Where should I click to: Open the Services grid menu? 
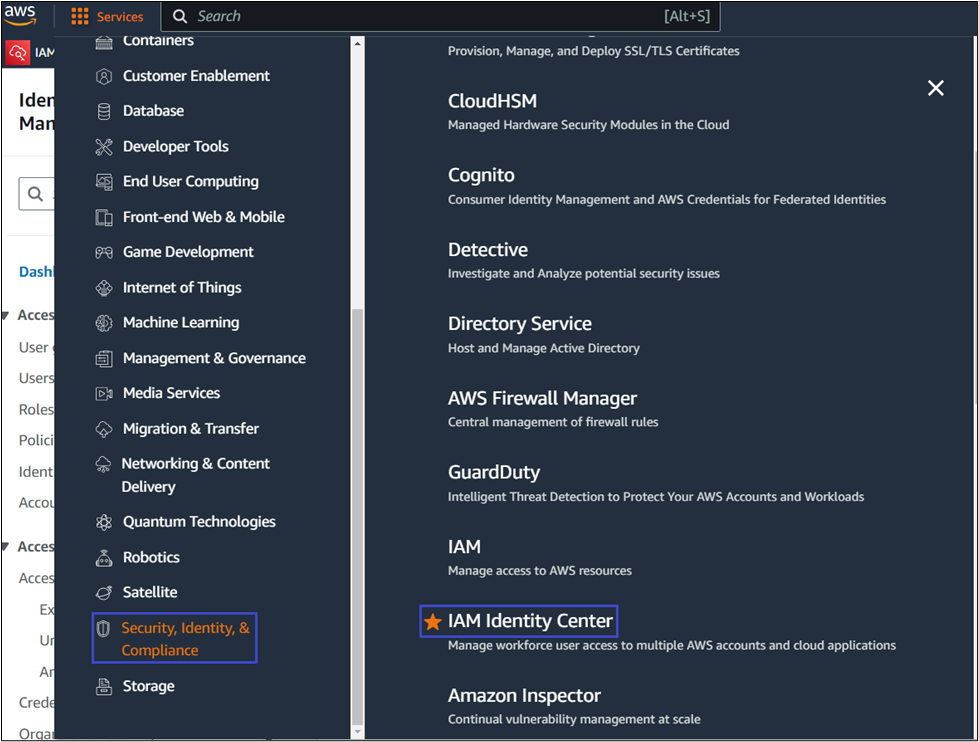click(107, 15)
